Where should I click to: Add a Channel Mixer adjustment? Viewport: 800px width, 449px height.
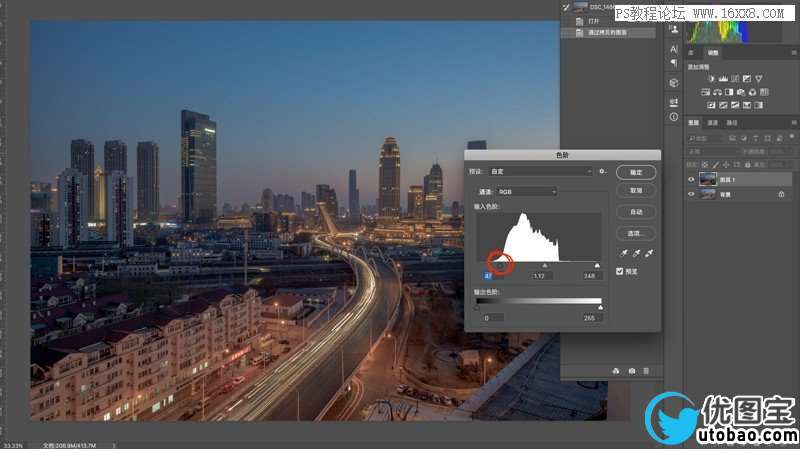(752, 92)
